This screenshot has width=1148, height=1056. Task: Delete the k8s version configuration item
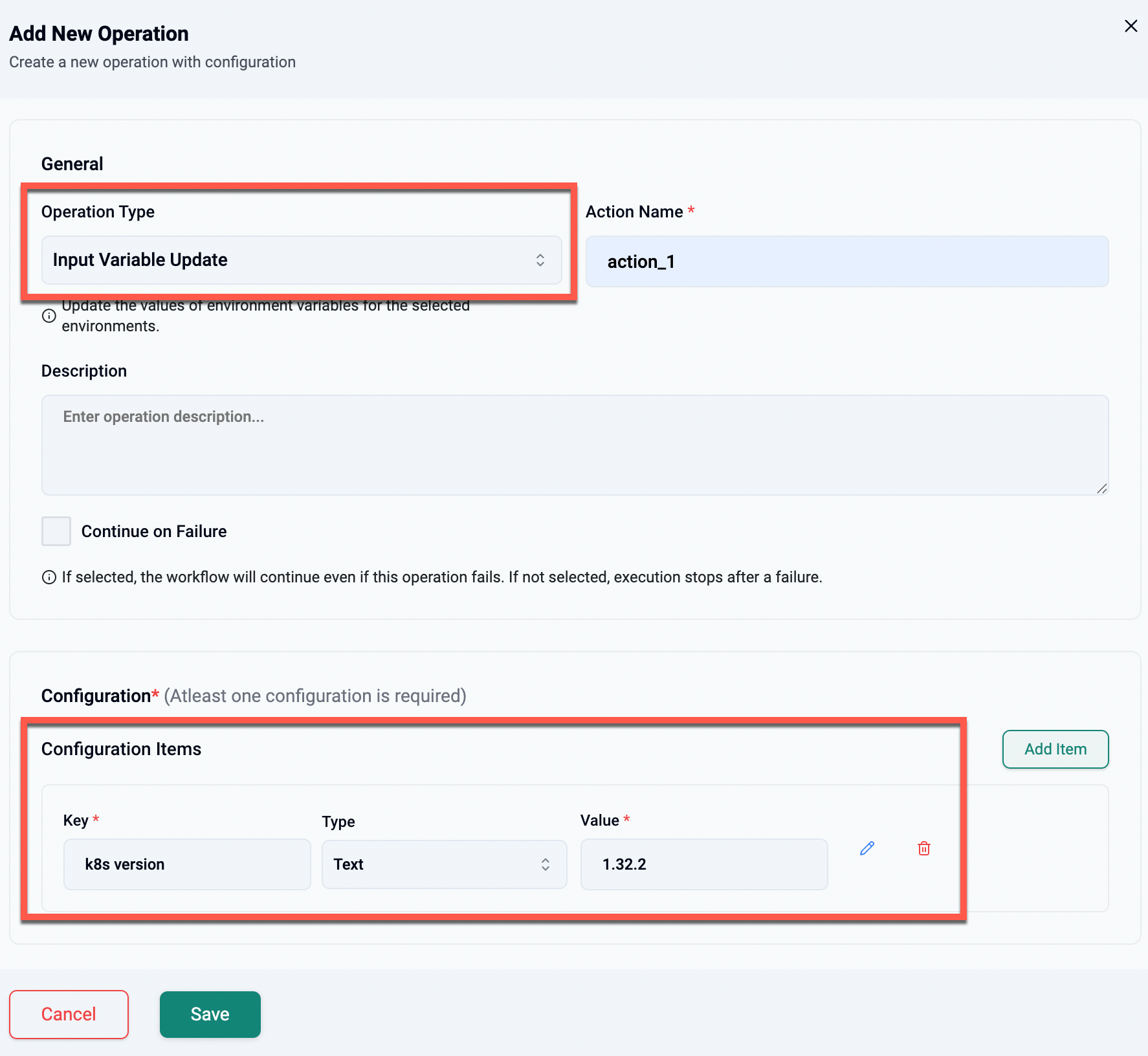(x=924, y=848)
